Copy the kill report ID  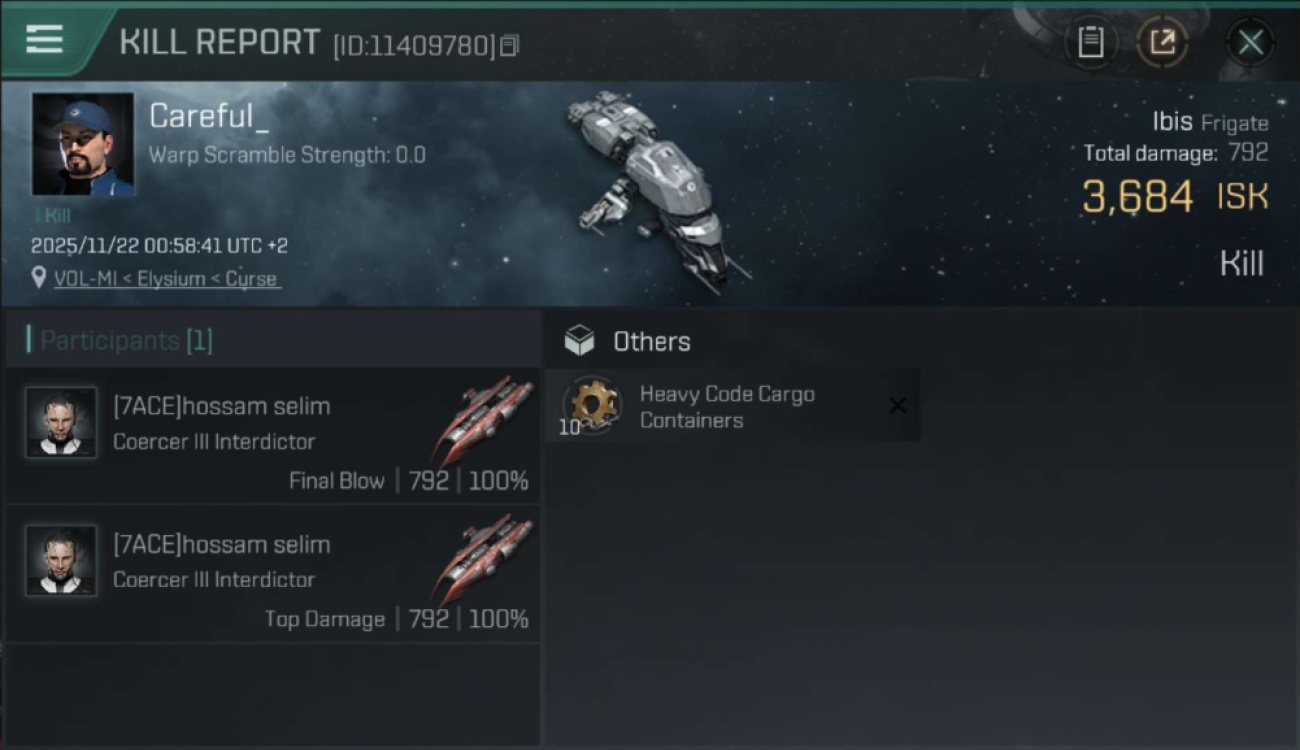click(510, 46)
